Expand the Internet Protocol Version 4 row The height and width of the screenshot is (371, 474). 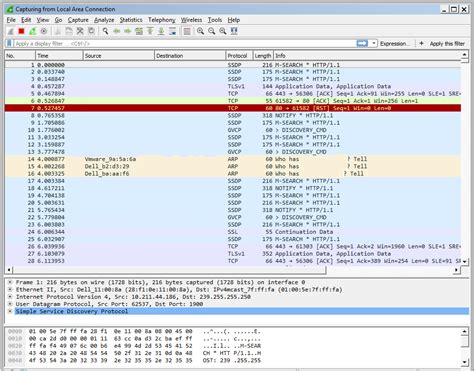tap(10, 297)
